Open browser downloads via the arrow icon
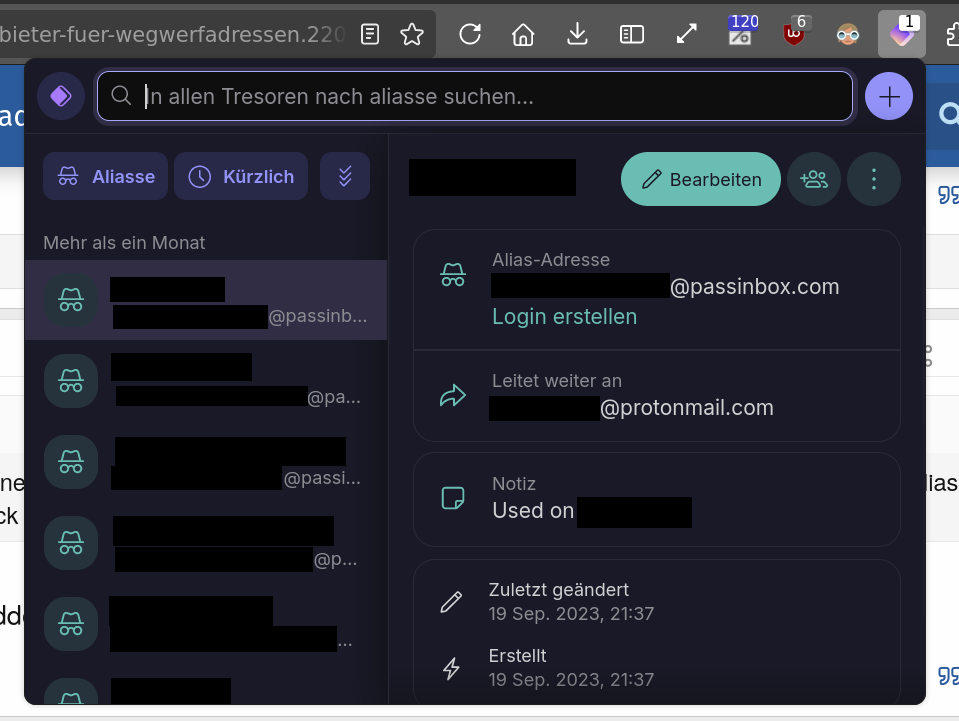Screen dimensions: 959x721 [x=577, y=33]
